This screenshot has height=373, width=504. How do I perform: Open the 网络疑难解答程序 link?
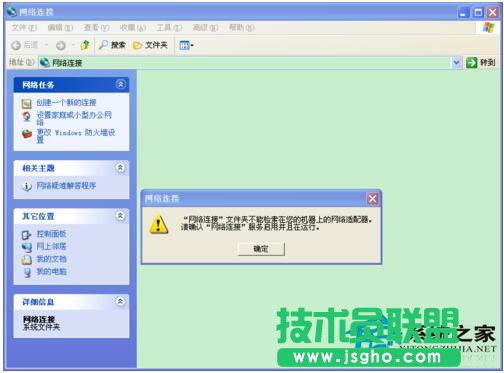click(x=66, y=186)
